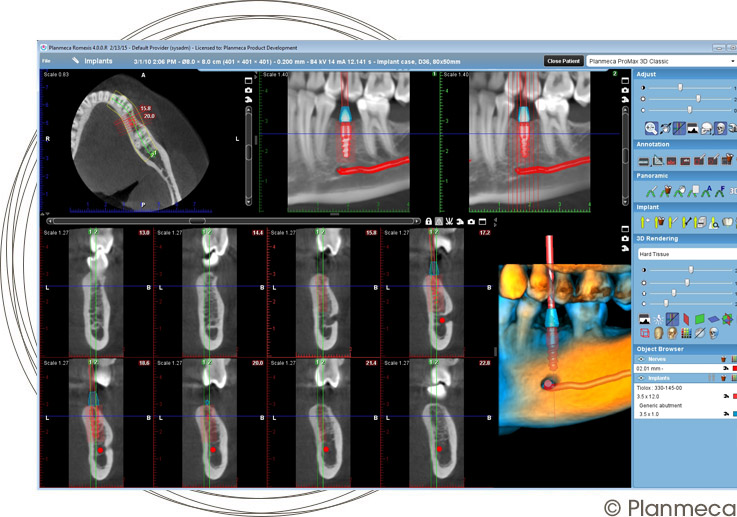
Task: Select the front-view skull icon in Adjust
Action: click(x=720, y=128)
